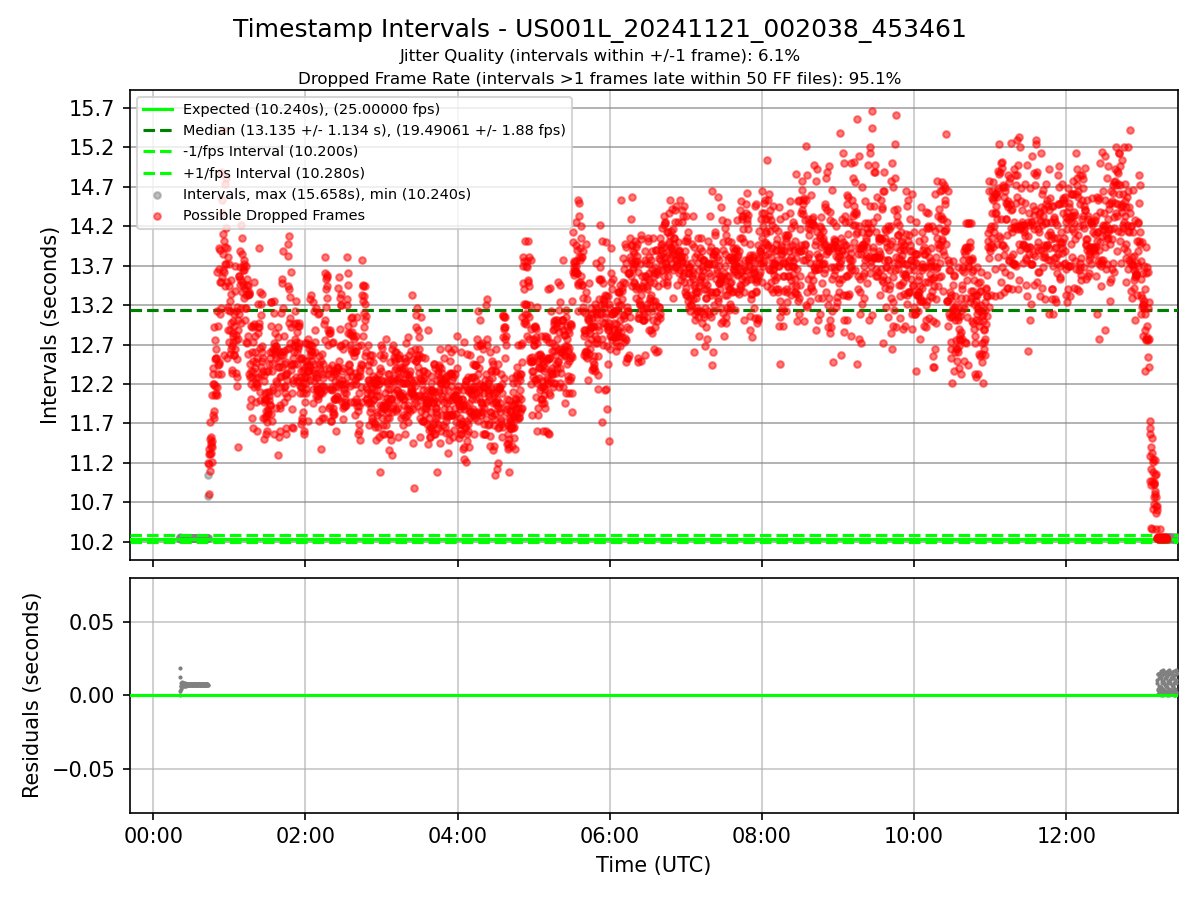Screen dimensions: 1200x900
Task: Click the −0.05 residuals tick label
Action: (x=84, y=769)
